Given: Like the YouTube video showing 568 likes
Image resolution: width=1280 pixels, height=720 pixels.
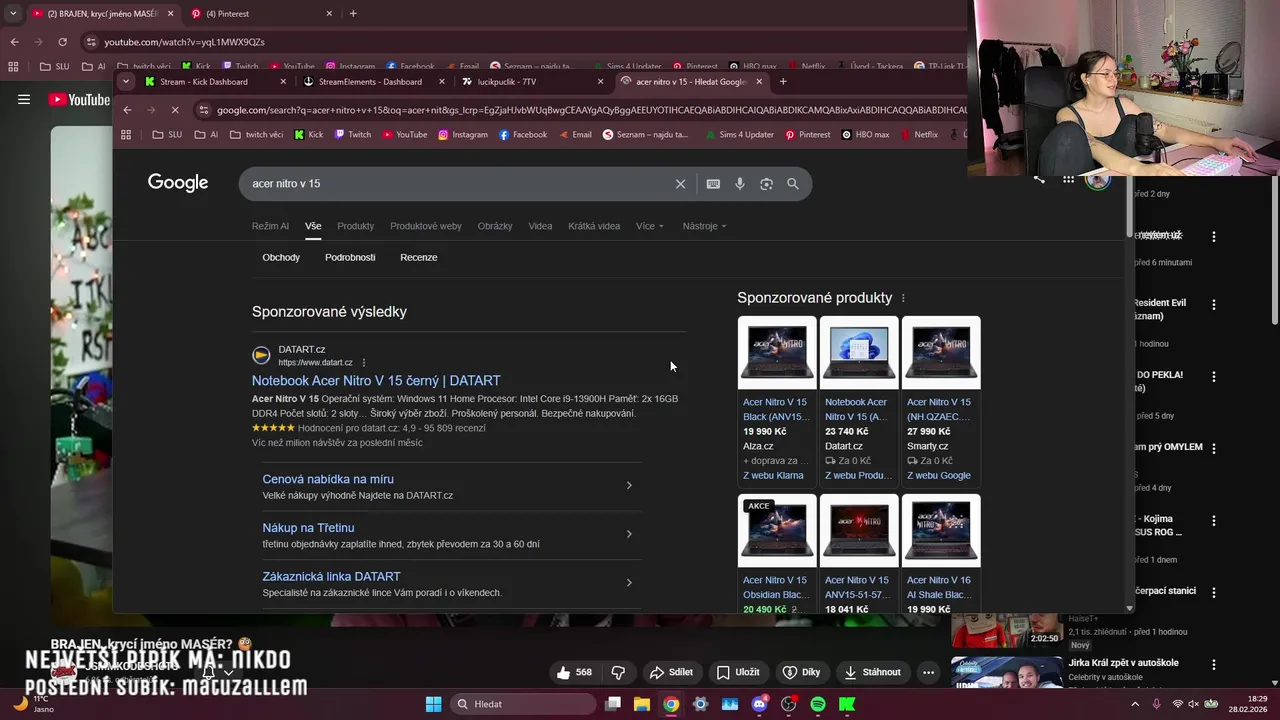Looking at the screenshot, I should pyautogui.click(x=573, y=672).
